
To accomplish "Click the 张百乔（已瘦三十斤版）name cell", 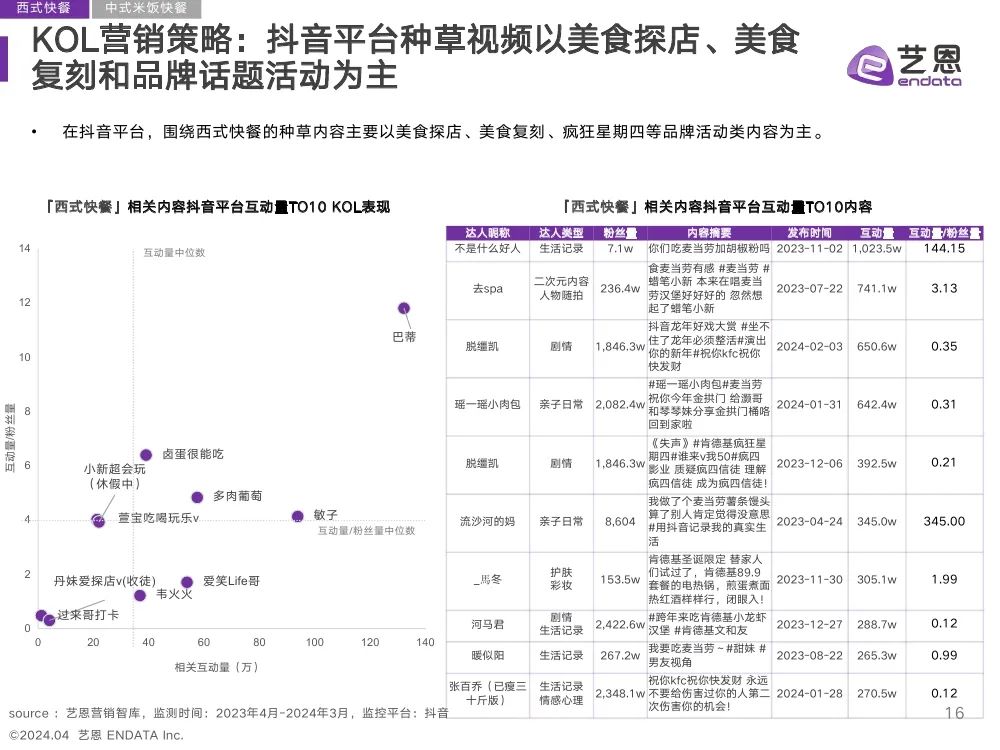I will [x=488, y=693].
